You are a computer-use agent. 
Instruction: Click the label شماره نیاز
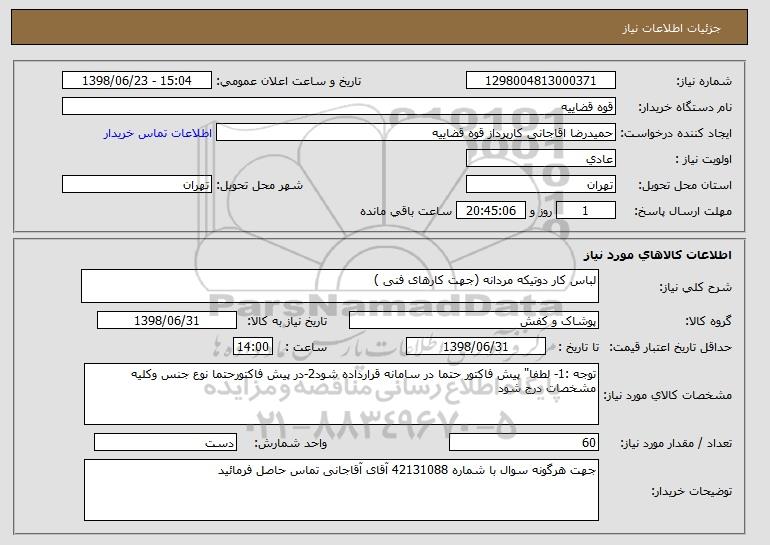704,81
